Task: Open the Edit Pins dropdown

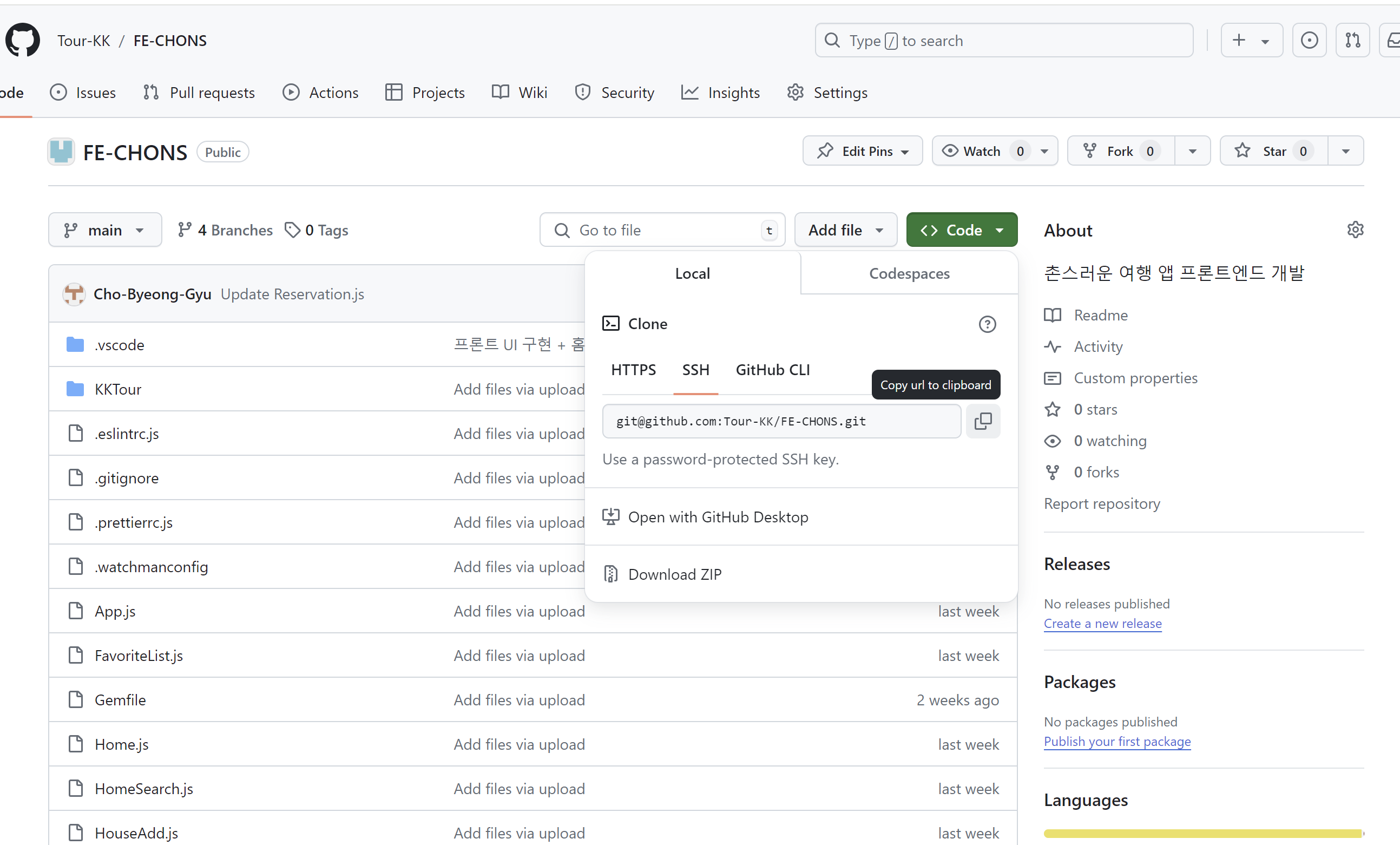Action: 862,150
